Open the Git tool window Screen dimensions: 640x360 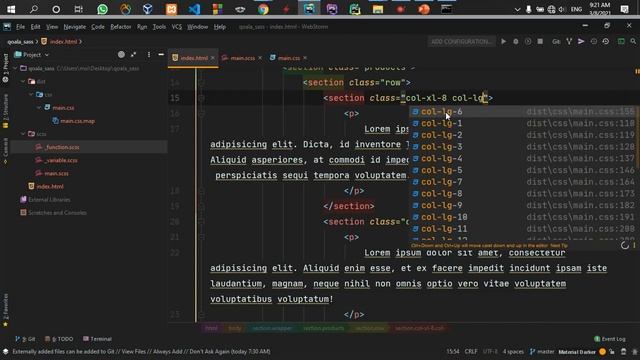pos(25,339)
